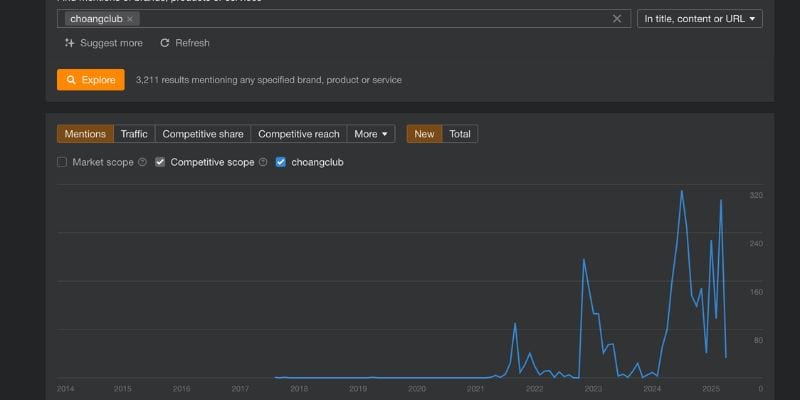Click the late-2022 spike on the chart line
This screenshot has width=800, height=400.
[584, 260]
